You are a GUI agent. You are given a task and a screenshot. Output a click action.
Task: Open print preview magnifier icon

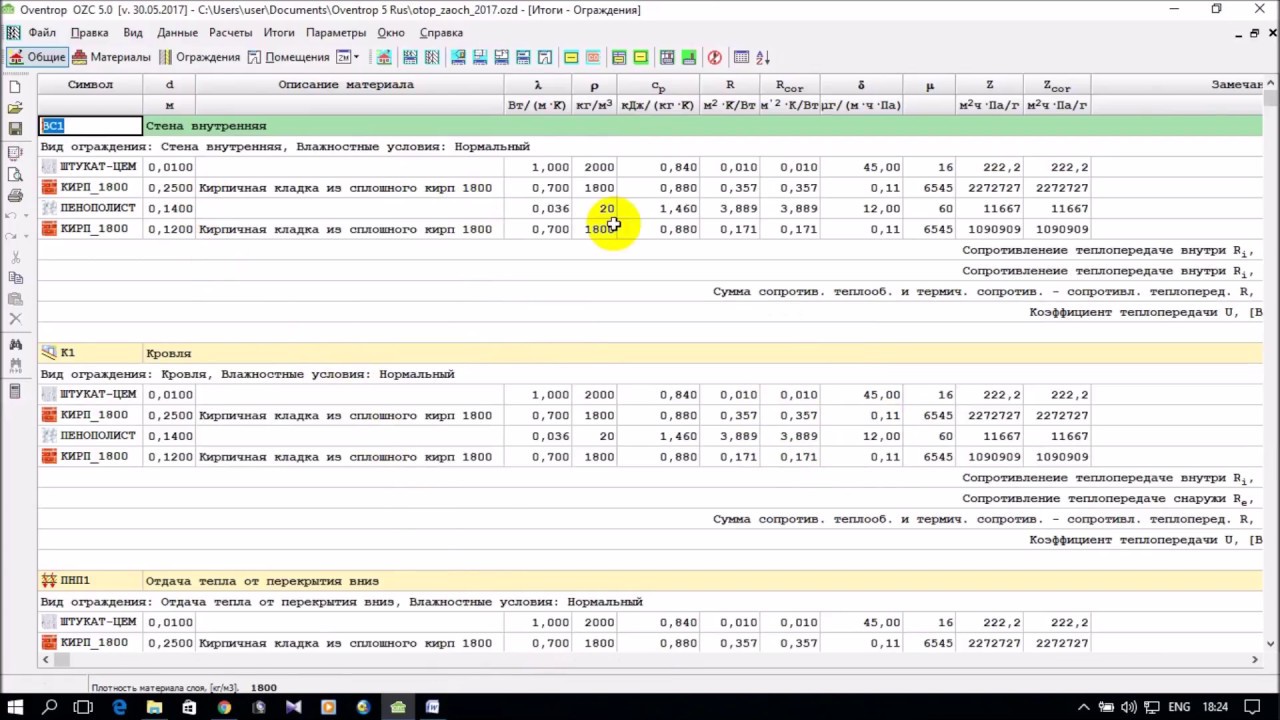15,175
